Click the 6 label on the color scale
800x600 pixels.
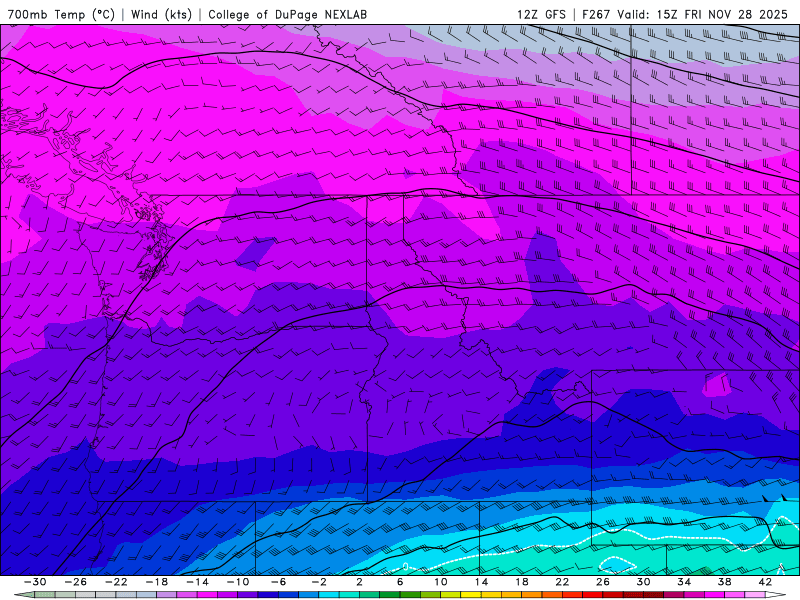(400, 582)
